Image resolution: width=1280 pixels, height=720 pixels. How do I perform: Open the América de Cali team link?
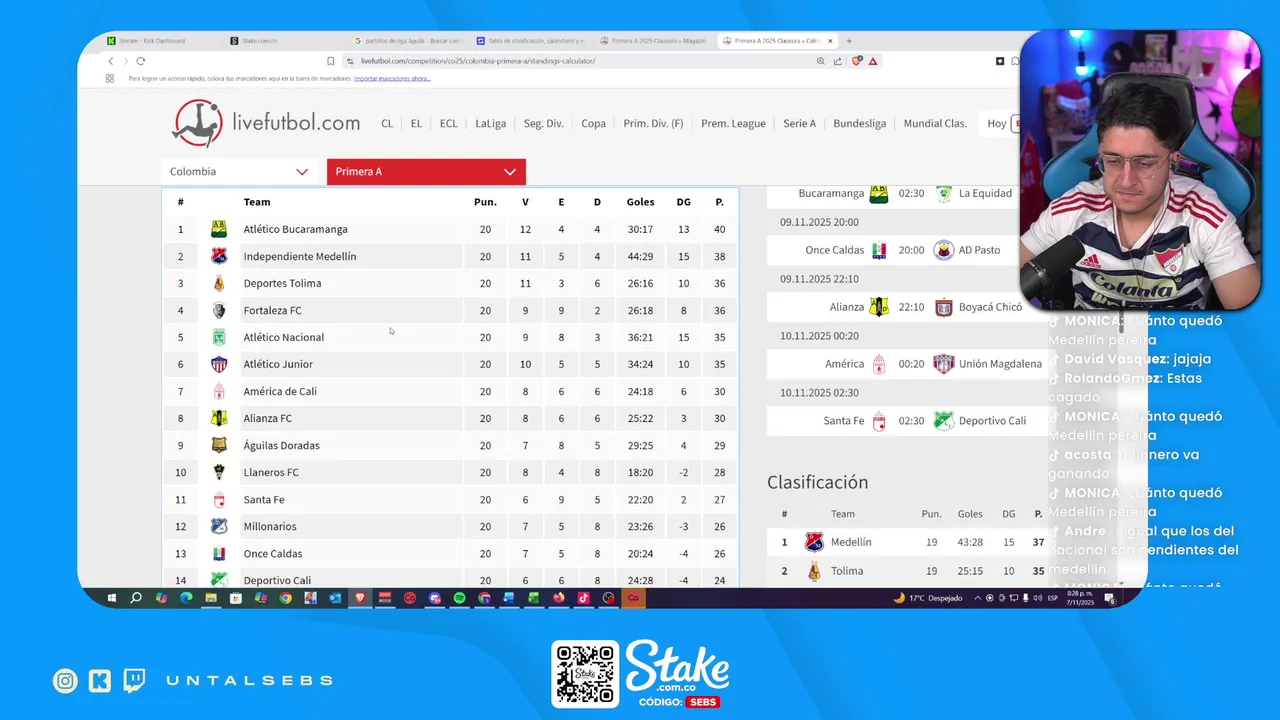point(280,391)
